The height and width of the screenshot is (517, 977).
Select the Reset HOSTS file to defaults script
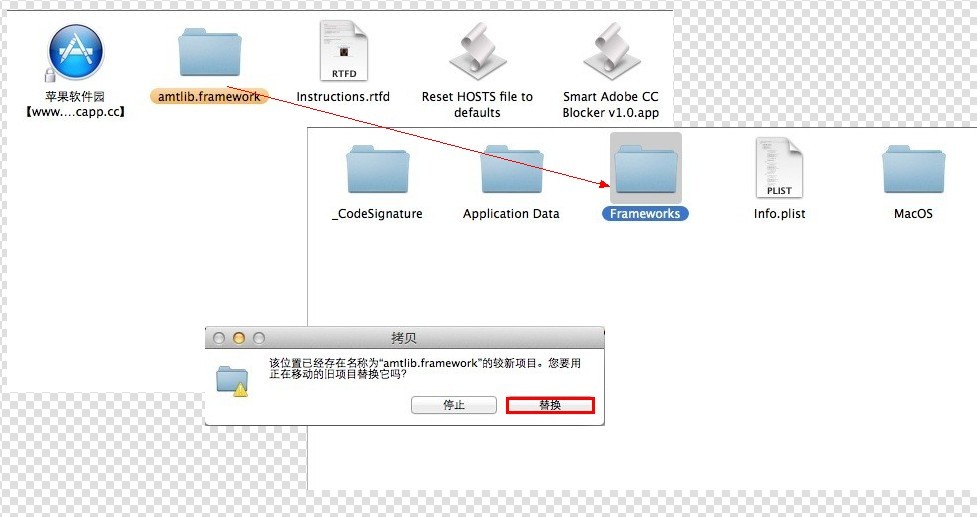coord(477,51)
